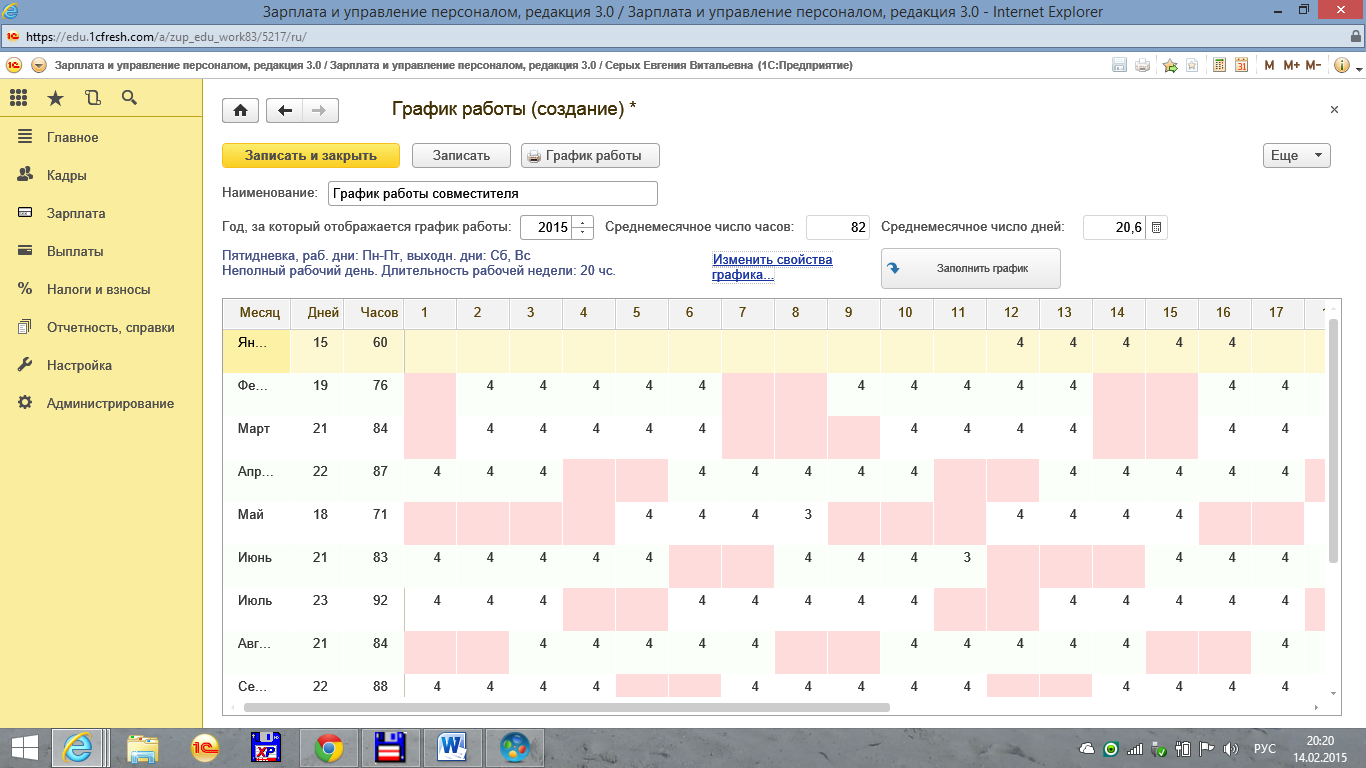This screenshot has width=1366, height=768.
Task: Open the calculator icon
Action: click(x=1220, y=65)
